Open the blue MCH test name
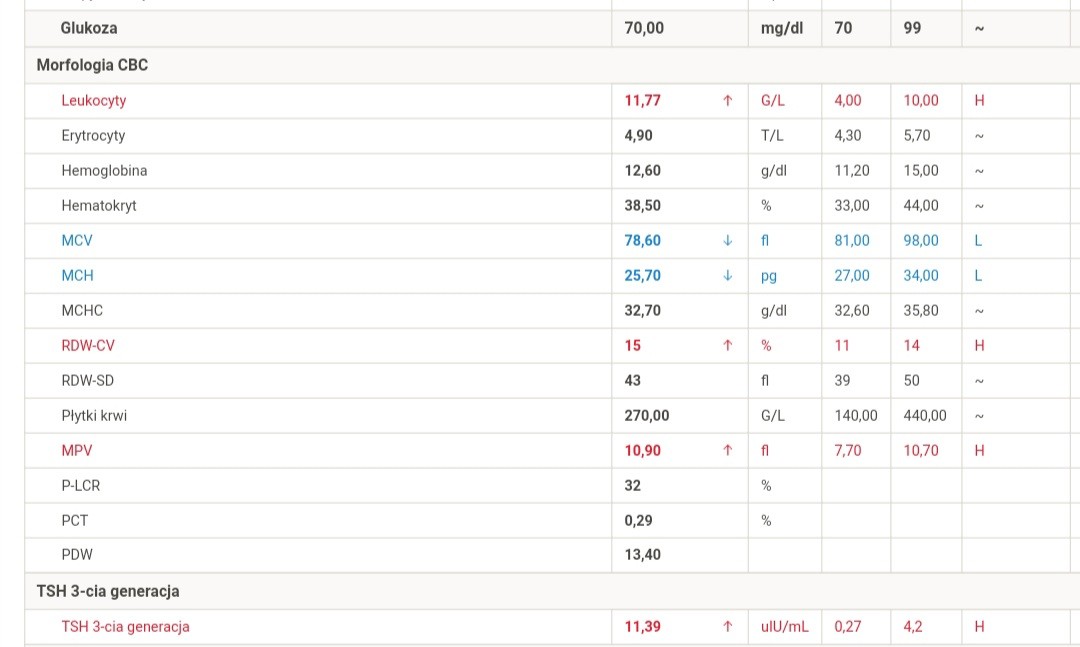The height and width of the screenshot is (647, 1080). [x=77, y=275]
